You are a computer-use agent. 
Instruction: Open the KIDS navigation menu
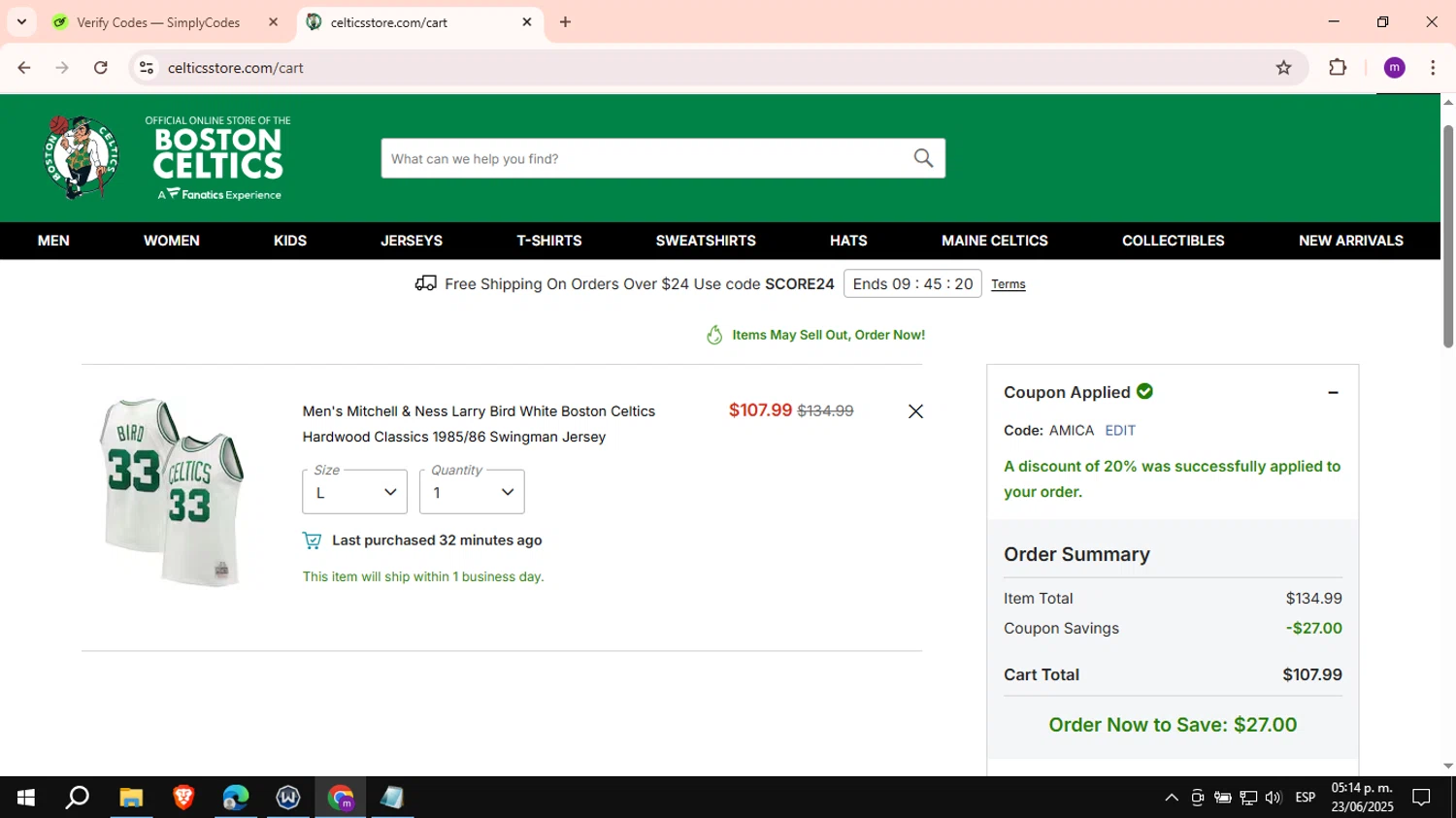[x=290, y=241]
